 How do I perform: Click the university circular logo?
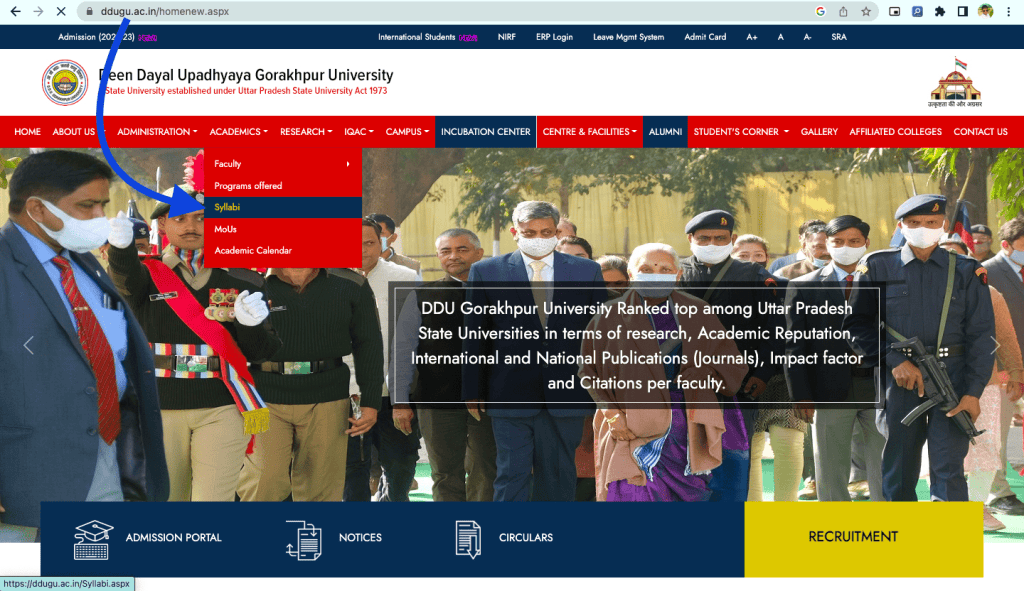pyautogui.click(x=65, y=82)
